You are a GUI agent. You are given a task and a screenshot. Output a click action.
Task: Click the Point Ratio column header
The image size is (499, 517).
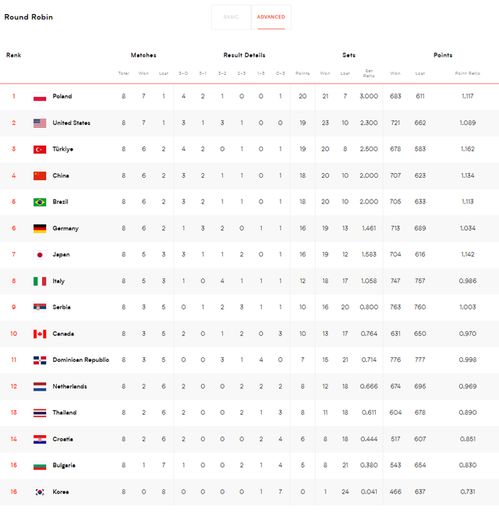[x=467, y=73]
